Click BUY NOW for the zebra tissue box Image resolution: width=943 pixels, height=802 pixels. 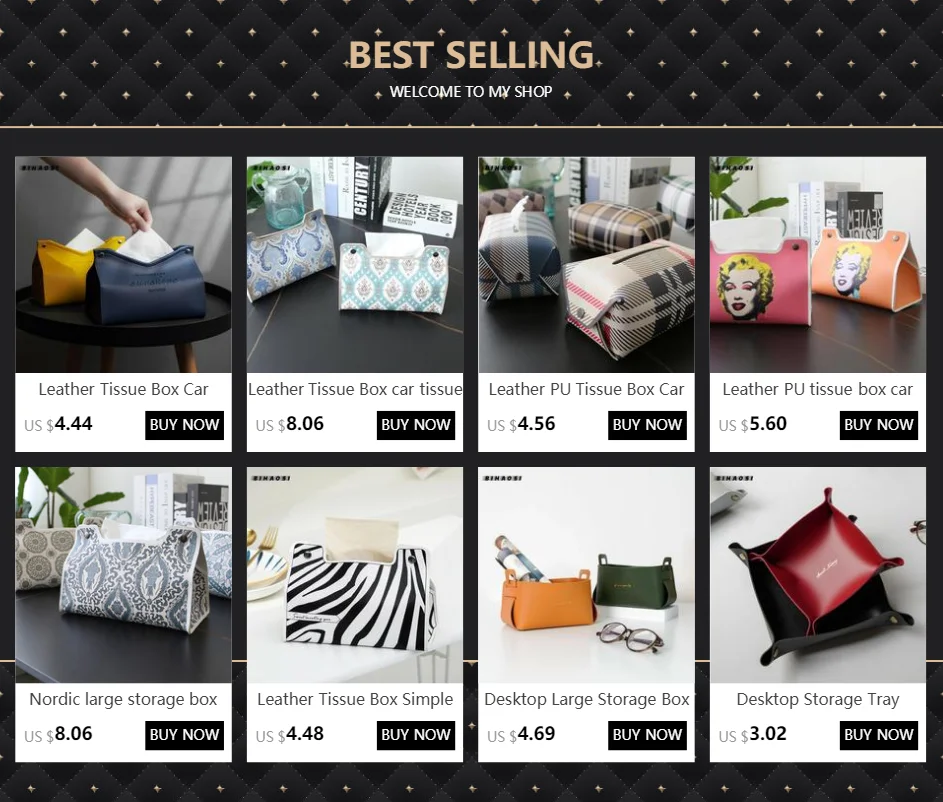[416, 735]
